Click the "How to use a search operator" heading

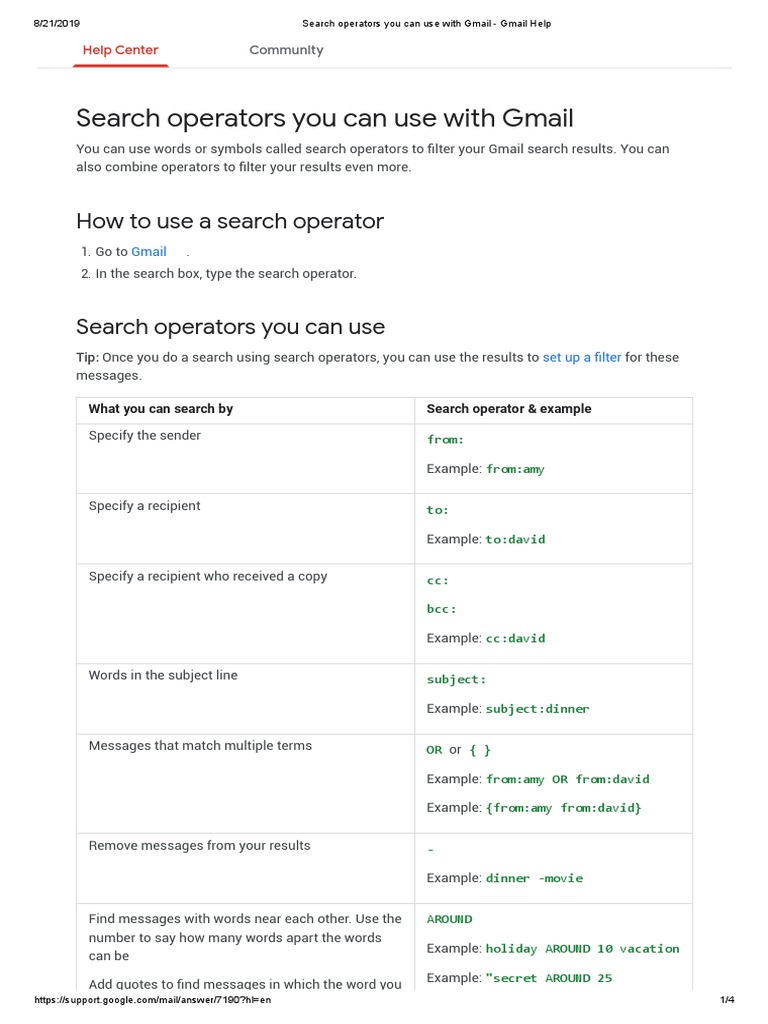point(230,221)
